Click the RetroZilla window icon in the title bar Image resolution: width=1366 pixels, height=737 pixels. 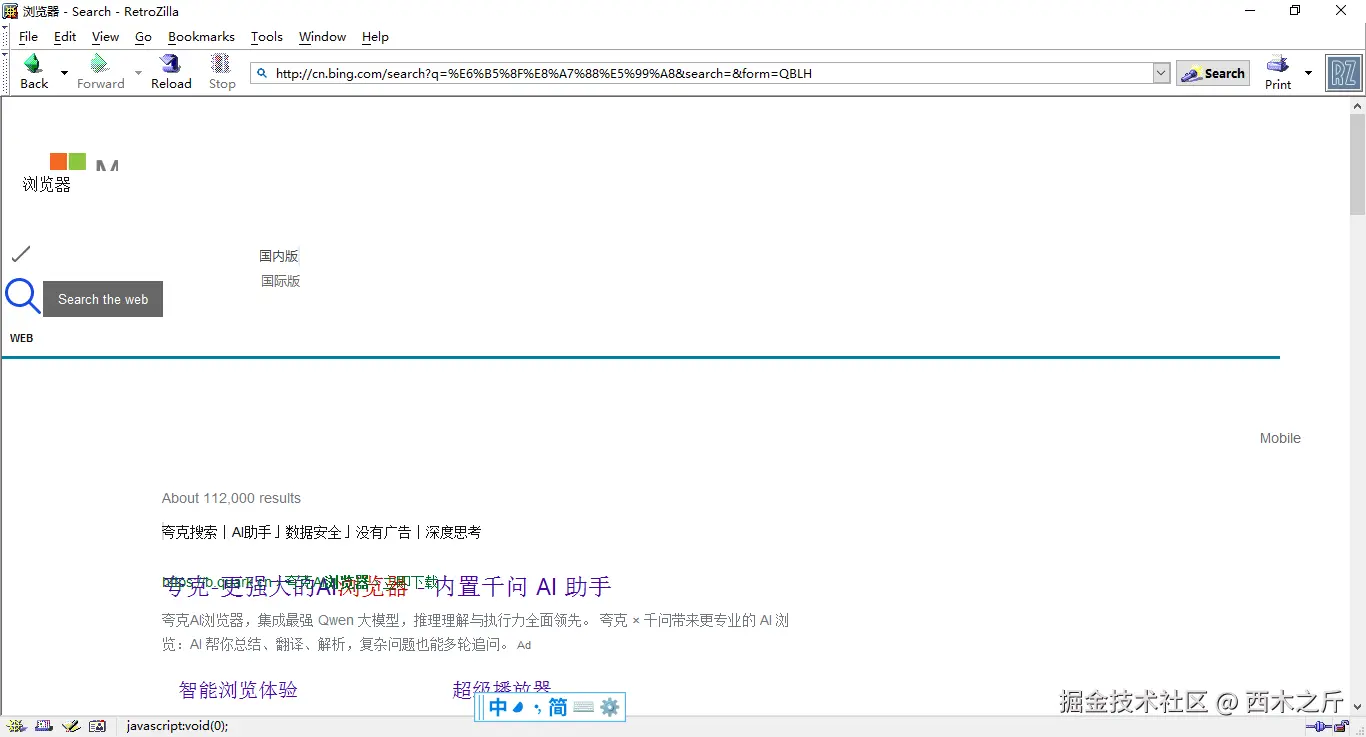[x=11, y=11]
